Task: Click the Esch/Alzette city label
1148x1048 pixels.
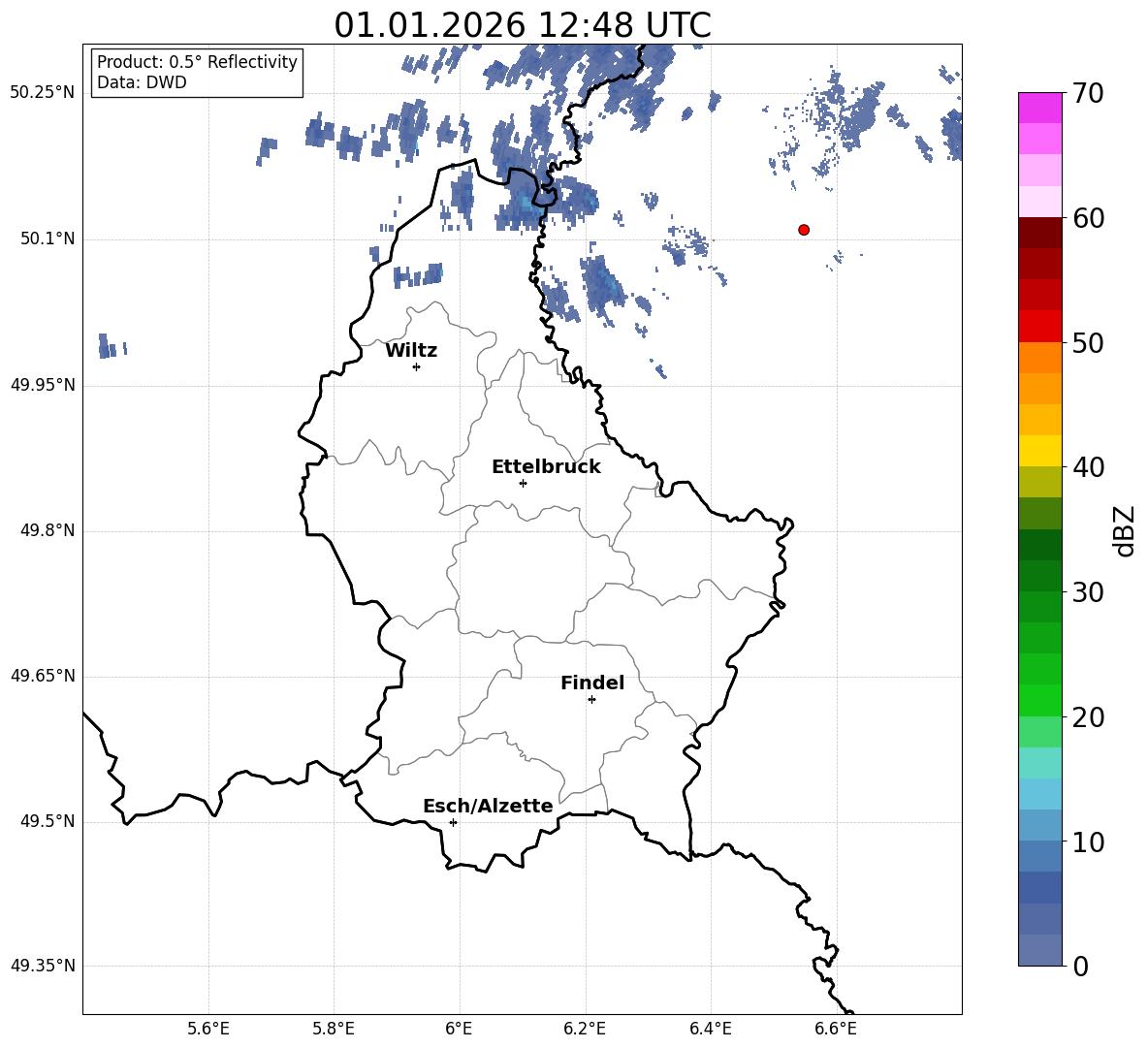Action: [x=488, y=806]
